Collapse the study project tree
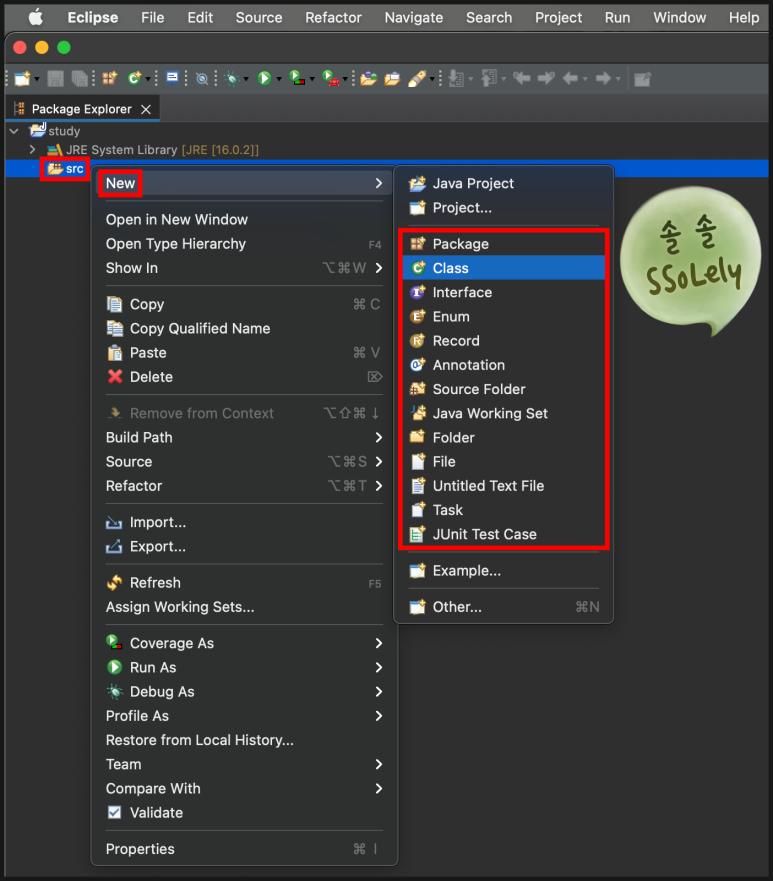The image size is (773, 881). (x=15, y=131)
